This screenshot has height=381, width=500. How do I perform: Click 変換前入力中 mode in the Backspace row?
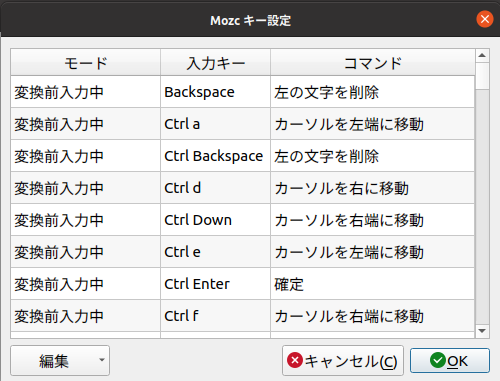pyautogui.click(x=86, y=92)
